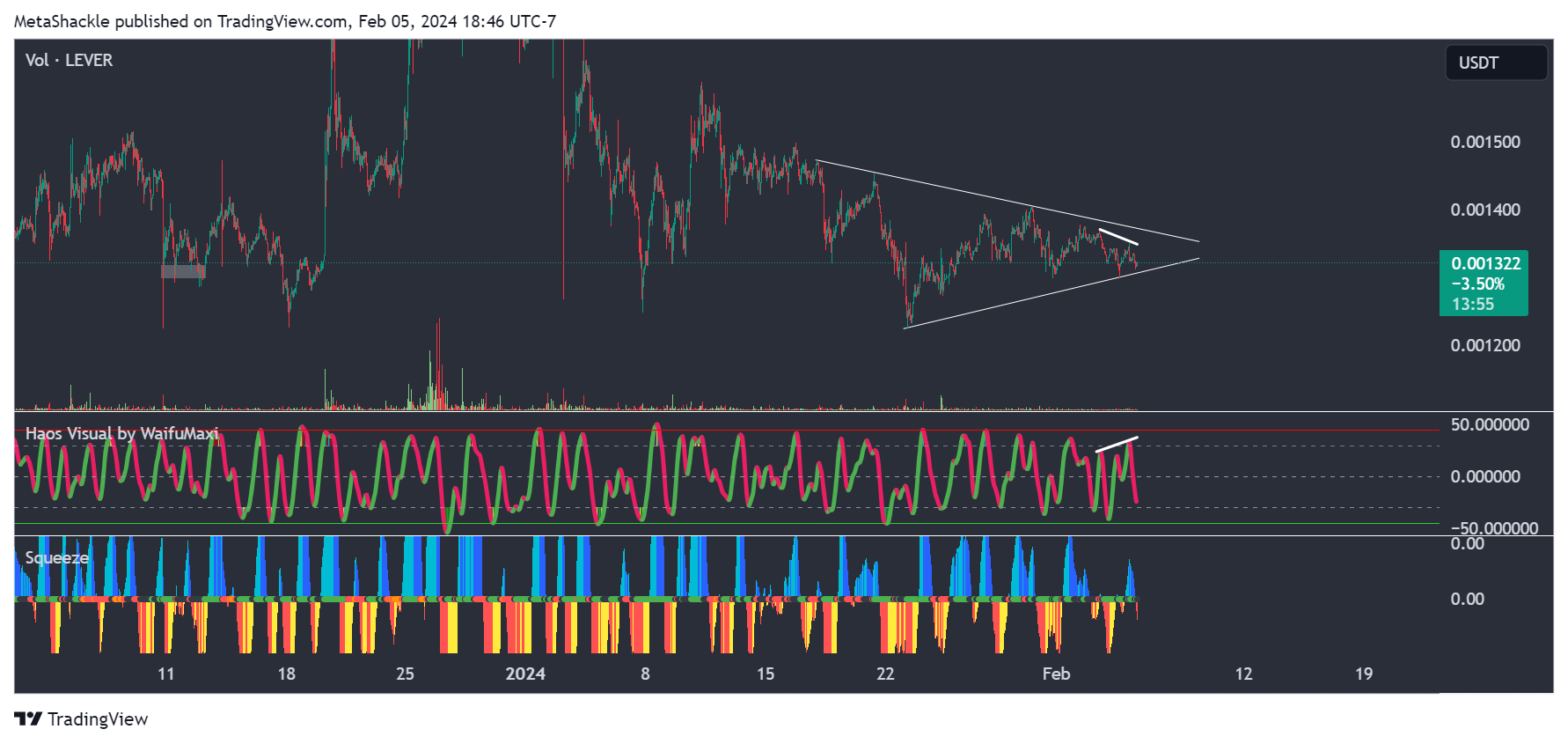Viewport: 1568px width, 744px height.
Task: Click the MetaShackle published header text
Action: (x=285, y=21)
